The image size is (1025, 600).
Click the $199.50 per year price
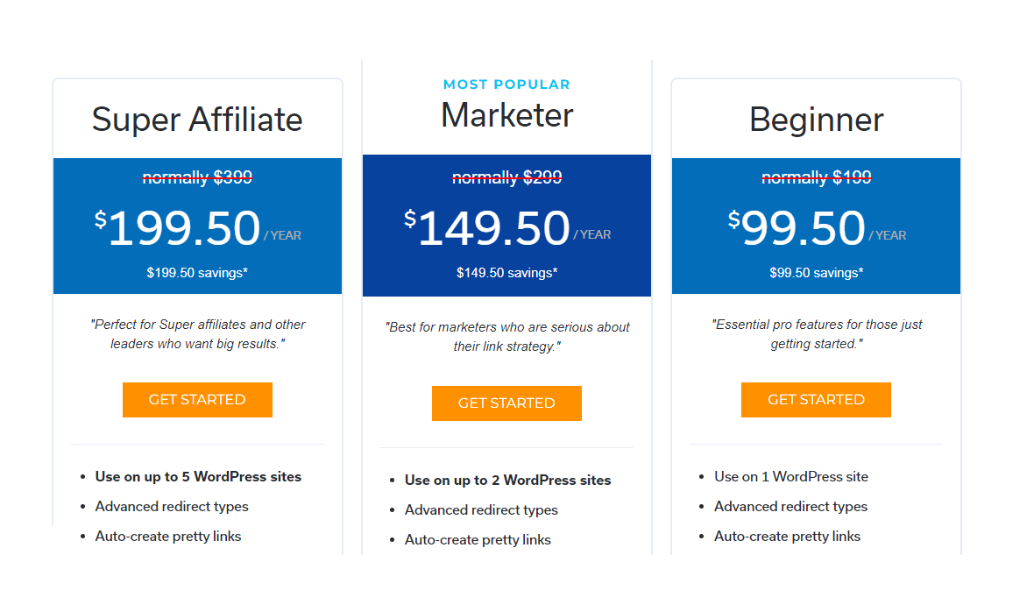click(x=197, y=228)
